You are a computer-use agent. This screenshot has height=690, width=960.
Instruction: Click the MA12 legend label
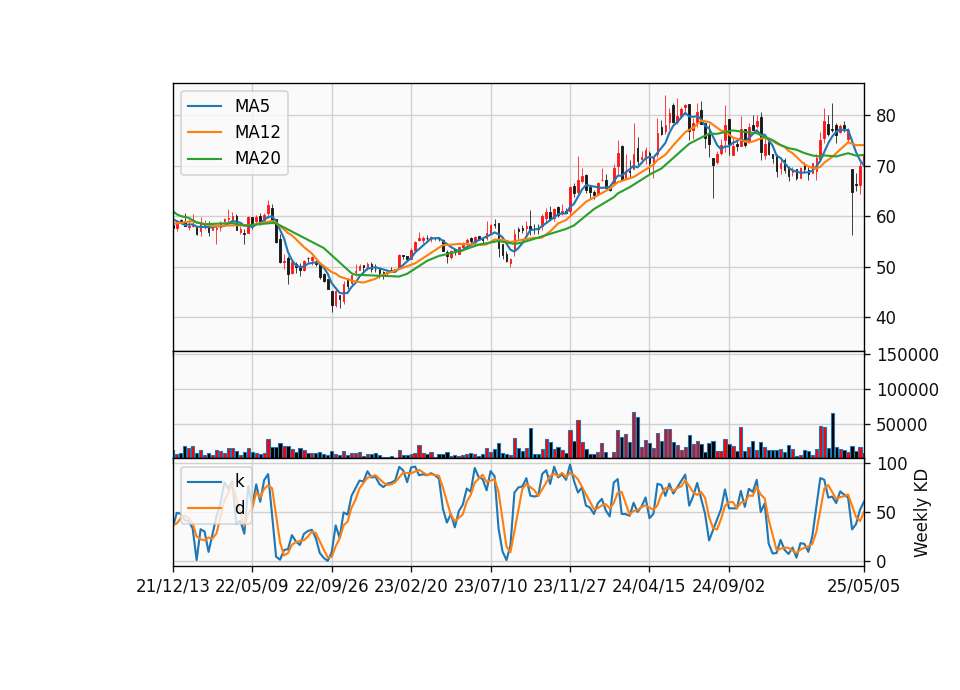[258, 132]
